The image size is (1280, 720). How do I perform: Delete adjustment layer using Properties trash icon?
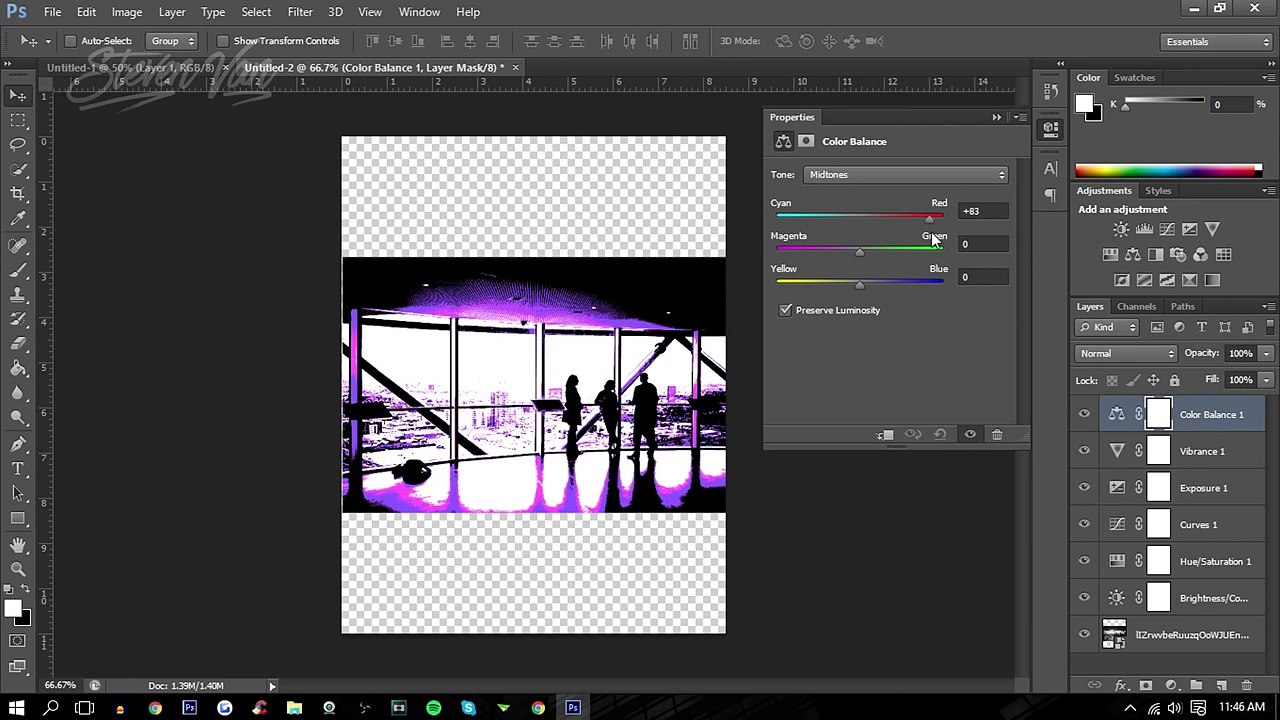coord(997,434)
